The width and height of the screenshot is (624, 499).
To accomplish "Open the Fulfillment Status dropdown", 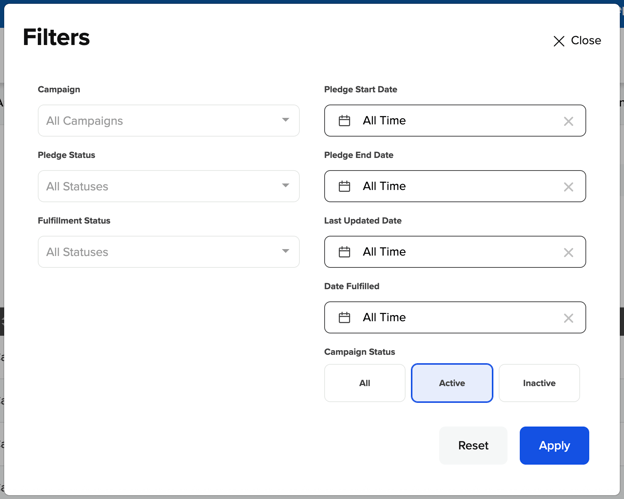I will pyautogui.click(x=168, y=252).
